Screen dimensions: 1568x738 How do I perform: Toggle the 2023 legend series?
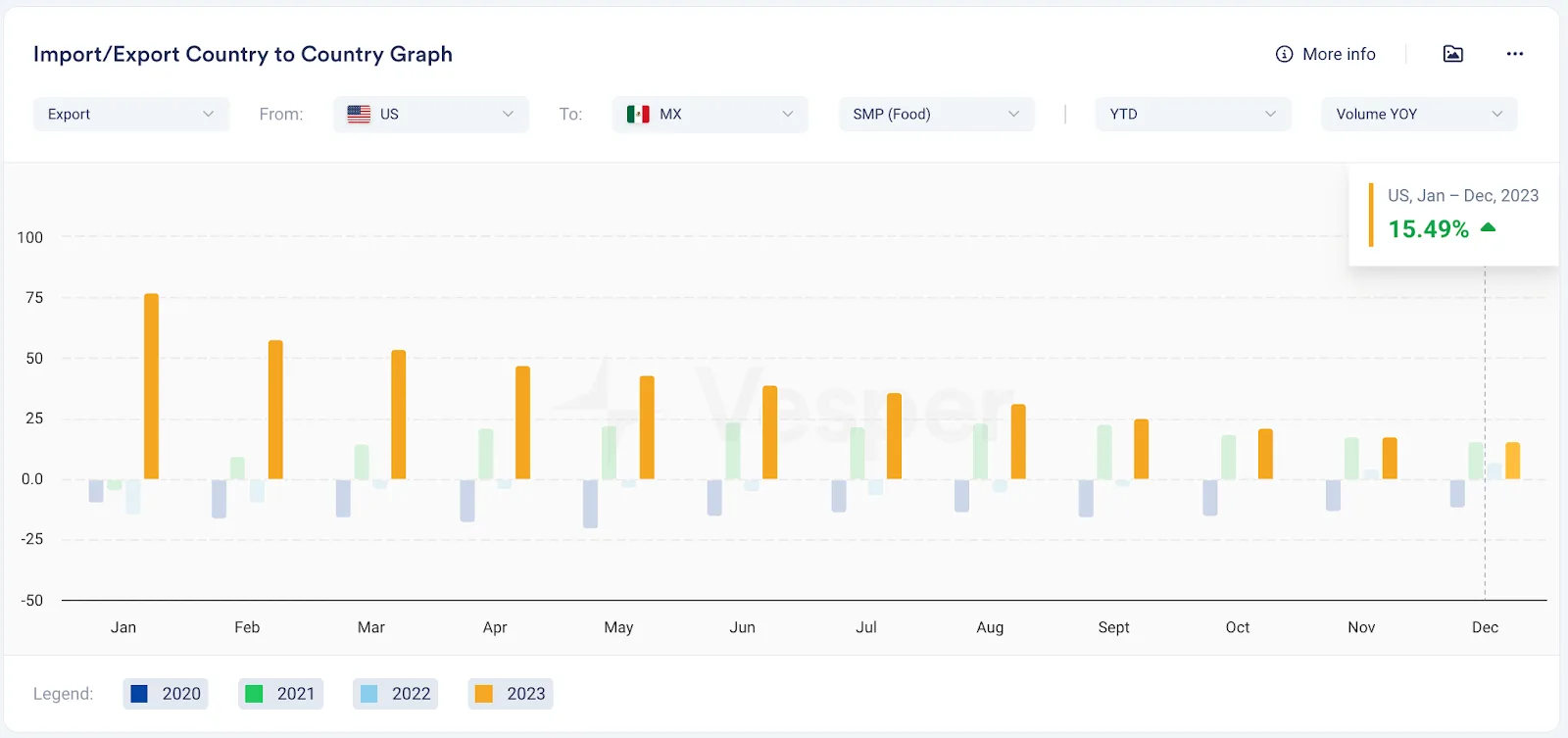pos(511,694)
